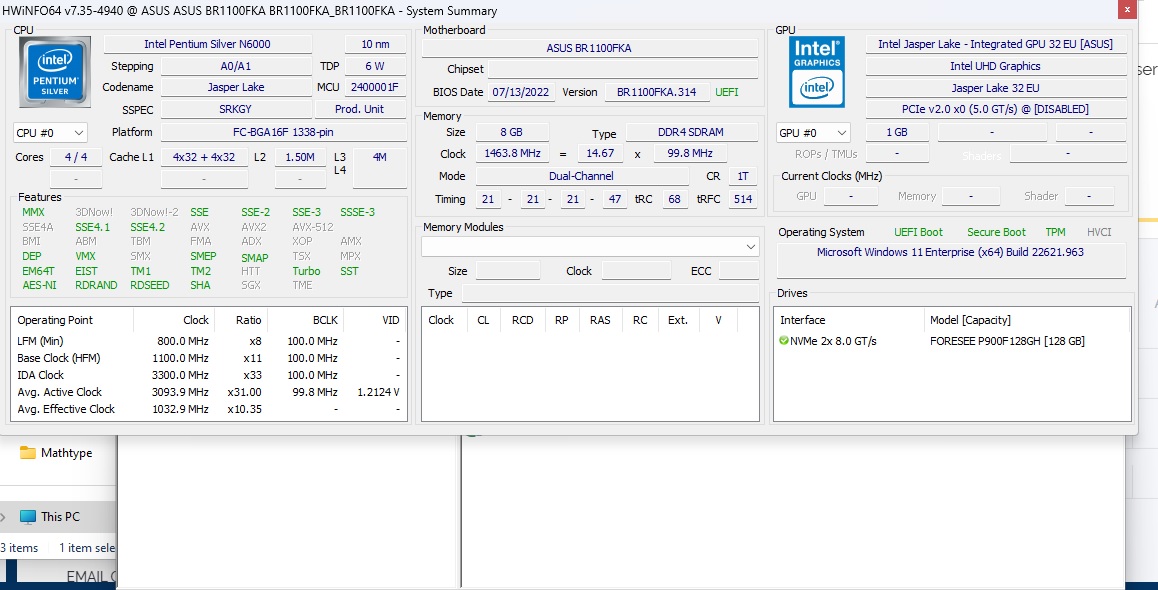Click the SSPEC SRKGY value
The height and width of the screenshot is (590, 1158).
click(236, 109)
